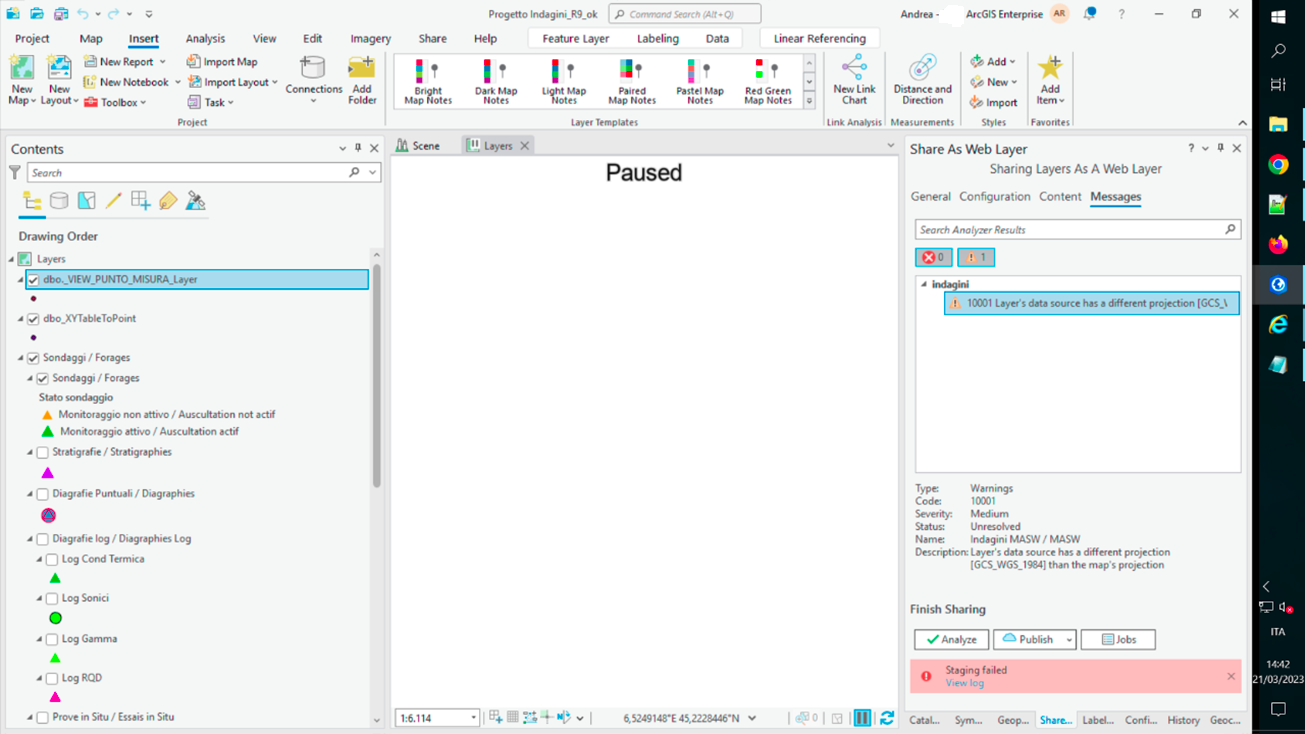
Task: Open the map scale dropdown
Action: pyautogui.click(x=474, y=717)
